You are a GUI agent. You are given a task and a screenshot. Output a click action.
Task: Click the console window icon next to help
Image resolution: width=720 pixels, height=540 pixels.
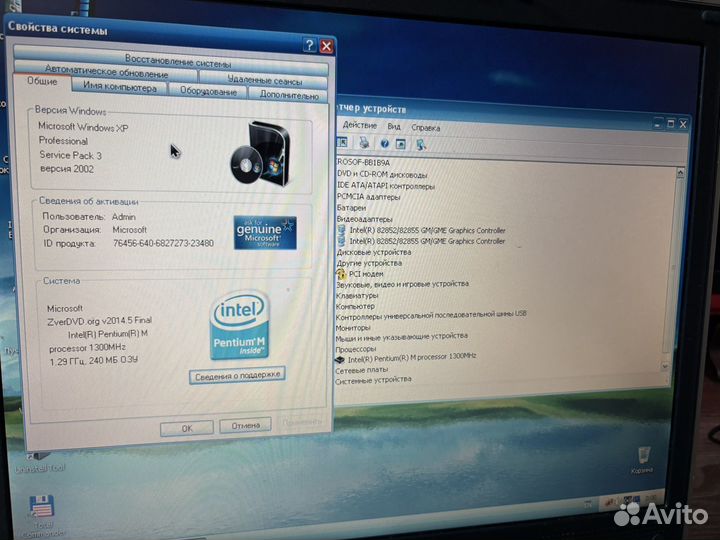(x=401, y=144)
